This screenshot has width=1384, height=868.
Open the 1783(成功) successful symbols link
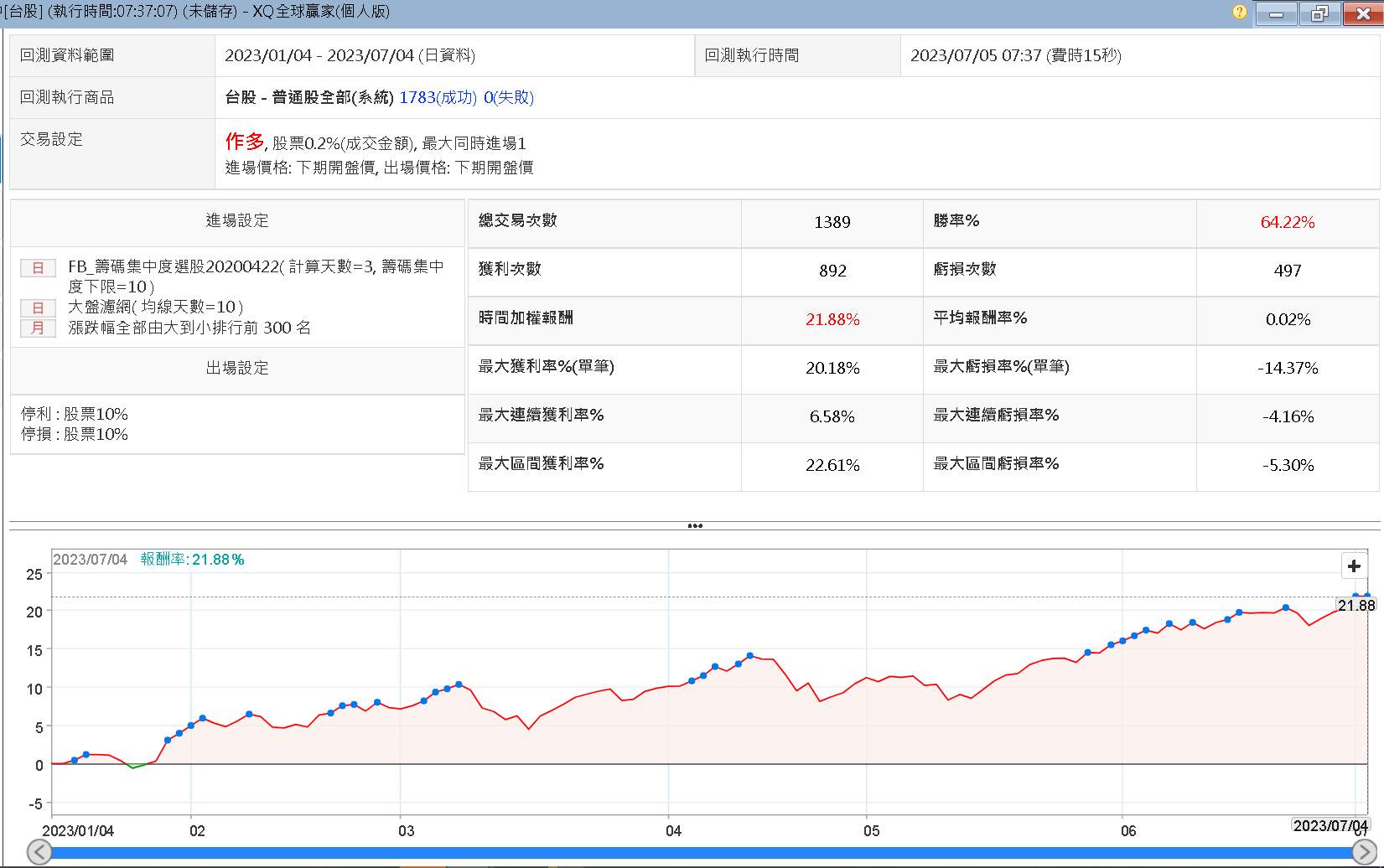click(x=438, y=97)
